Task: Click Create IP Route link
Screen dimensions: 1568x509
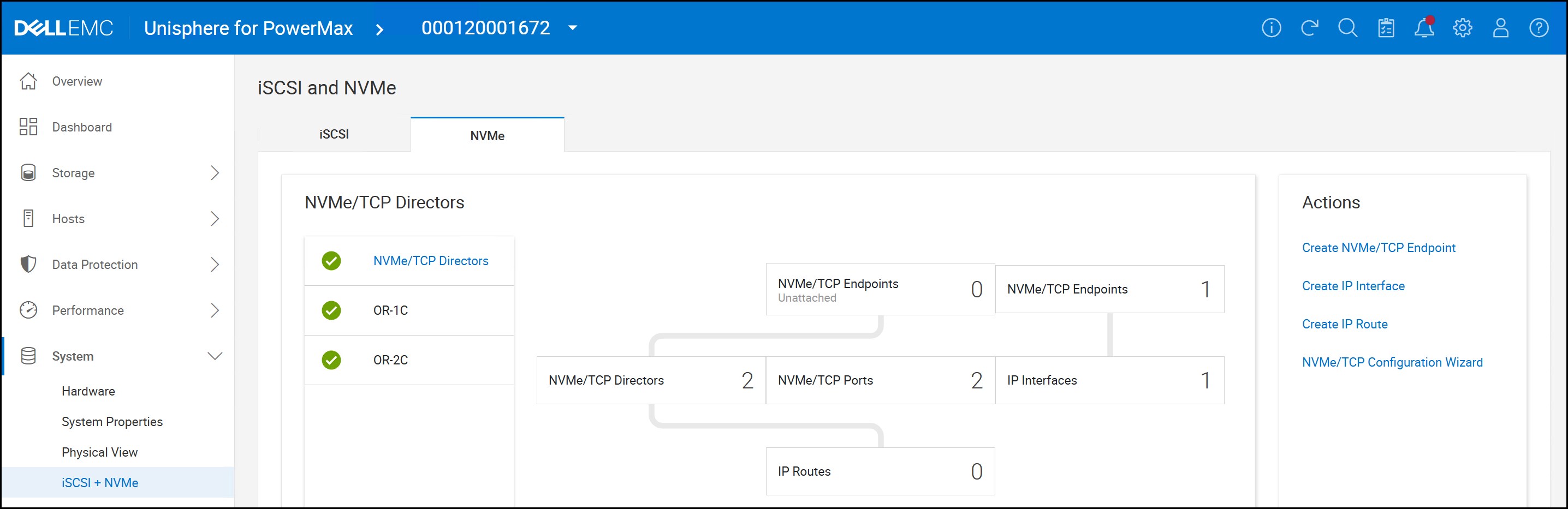Action: 1345,324
